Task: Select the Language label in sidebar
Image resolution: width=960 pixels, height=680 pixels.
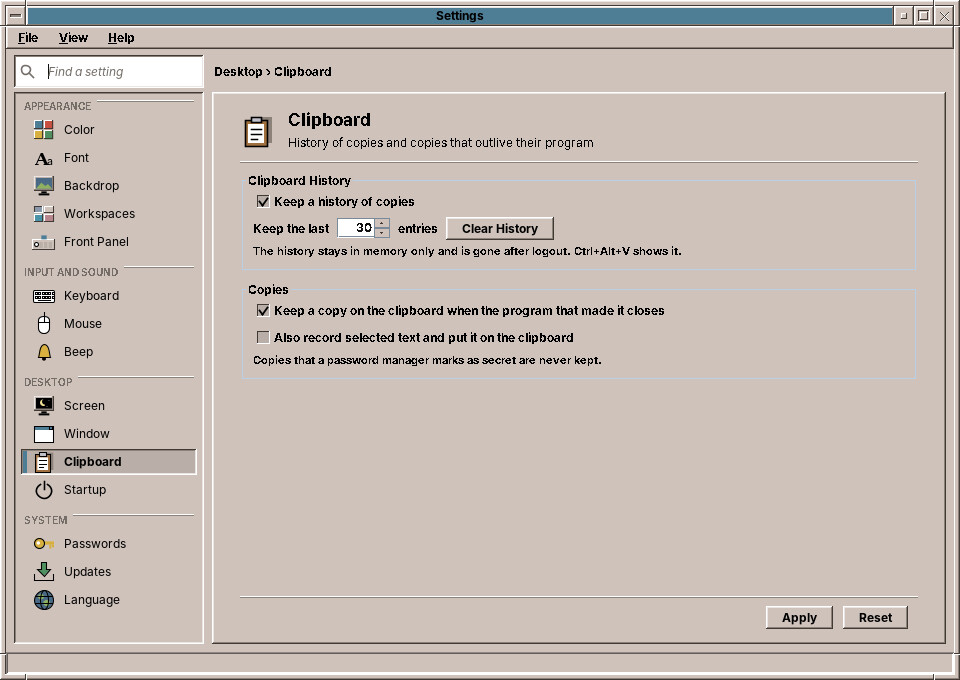Action: pos(92,600)
